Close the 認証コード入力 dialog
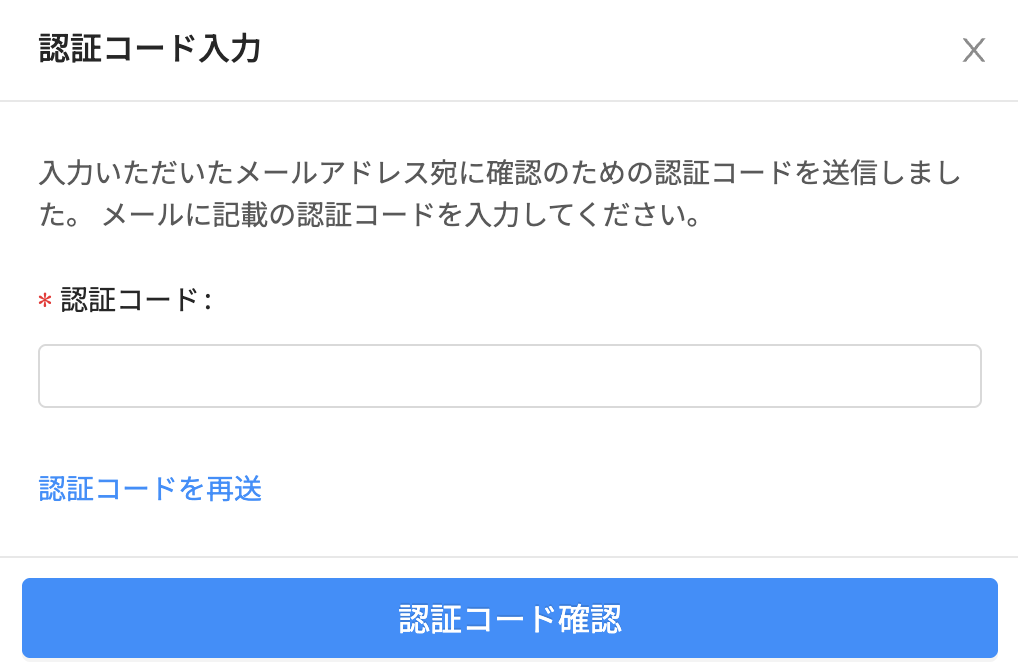Viewport: 1018px width, 668px height. point(973,51)
